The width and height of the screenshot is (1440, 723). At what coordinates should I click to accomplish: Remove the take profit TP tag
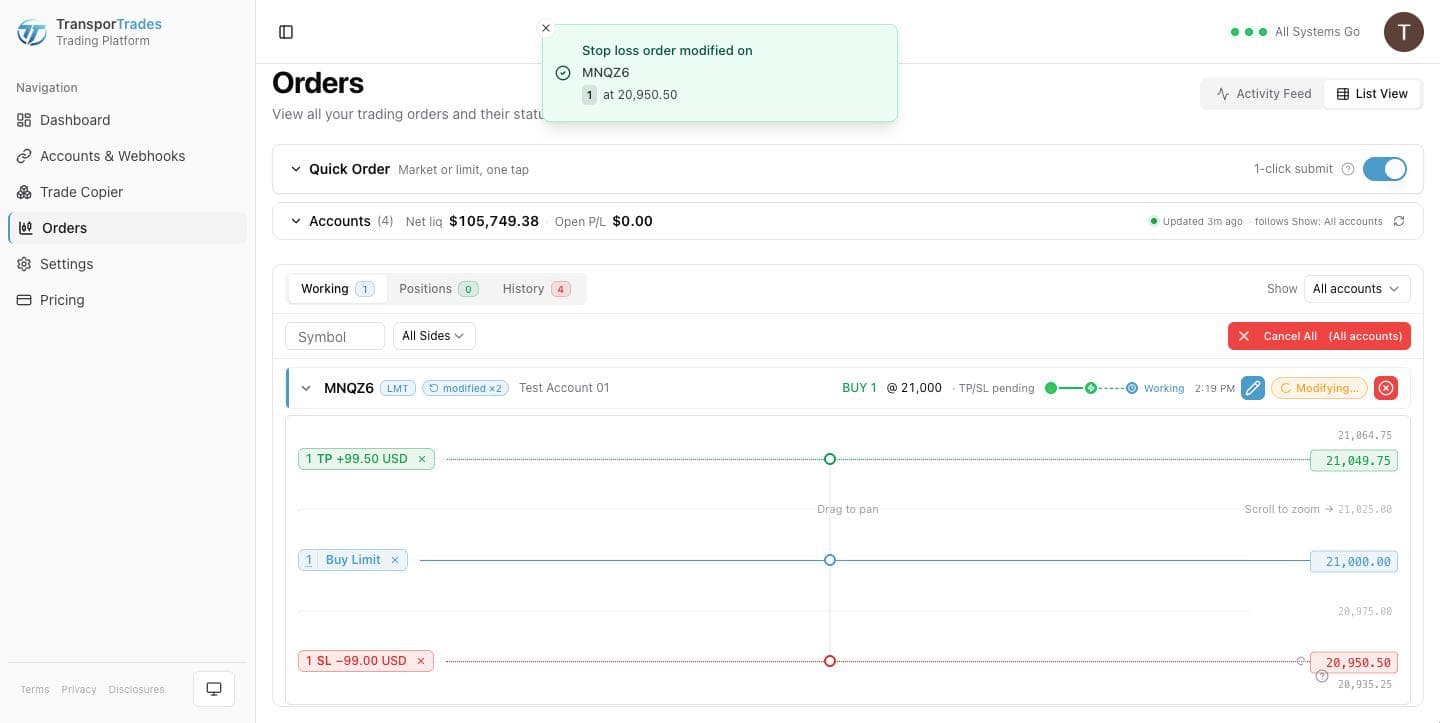pyautogui.click(x=422, y=459)
